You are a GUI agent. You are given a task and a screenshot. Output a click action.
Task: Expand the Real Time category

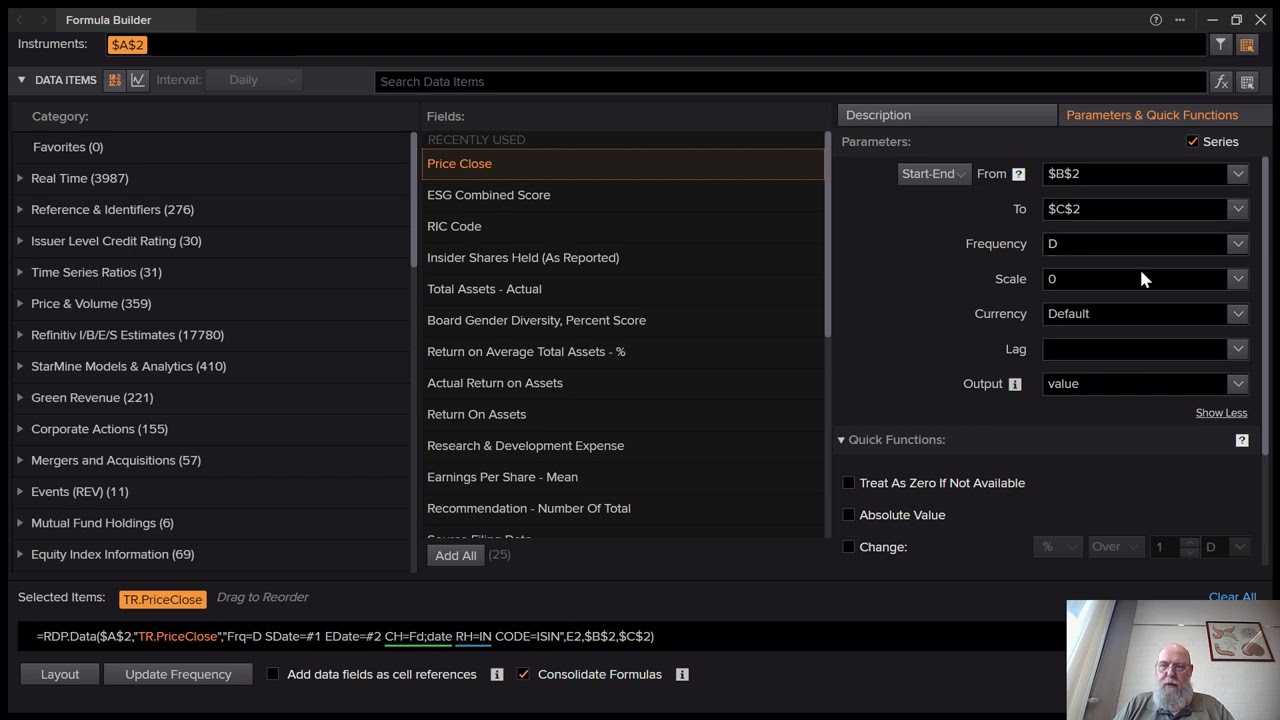[x=20, y=178]
